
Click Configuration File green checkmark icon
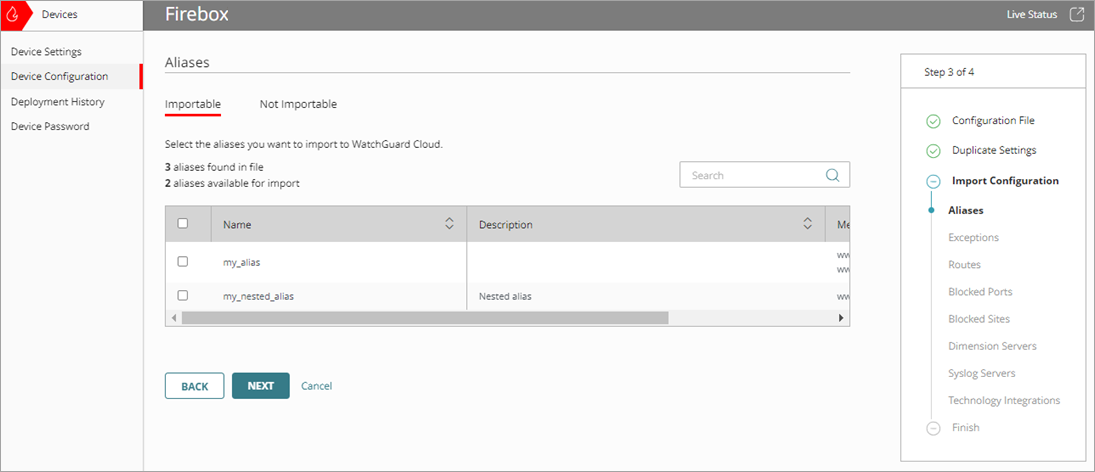point(933,121)
